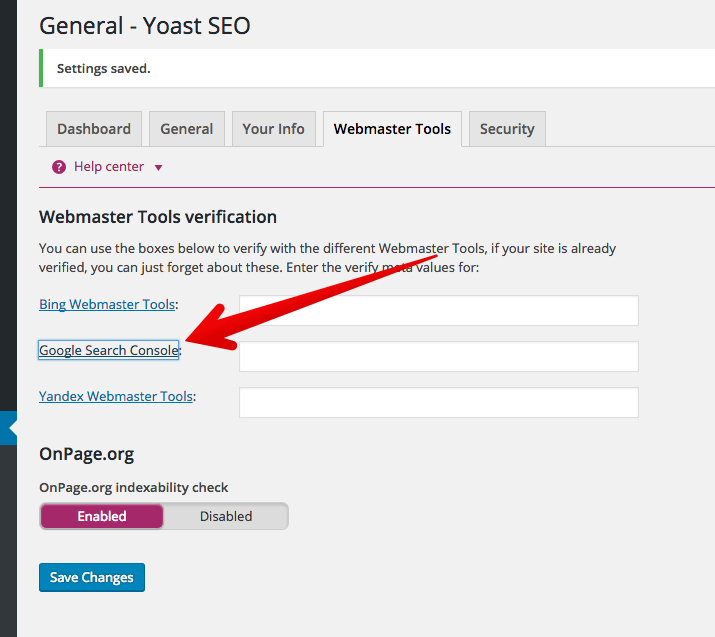The image size is (715, 637).
Task: Click the Save Changes button
Action: pos(92,577)
